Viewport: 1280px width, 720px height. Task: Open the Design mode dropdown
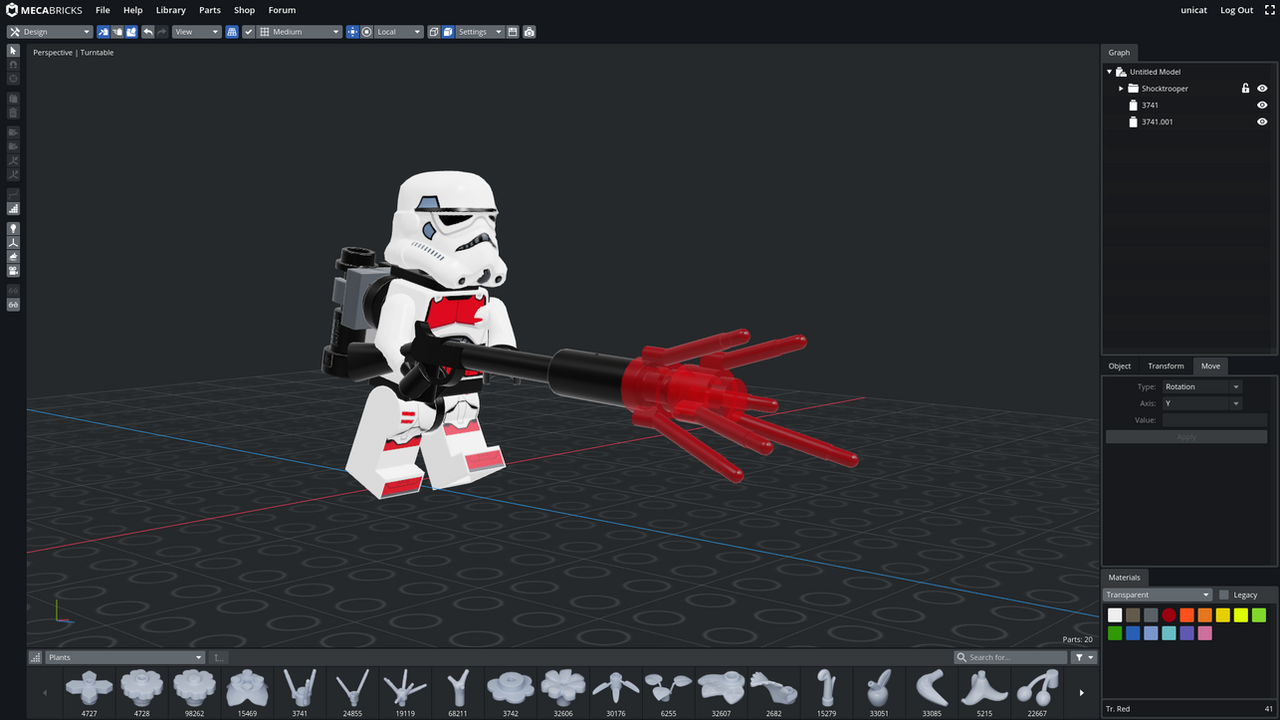[50, 32]
